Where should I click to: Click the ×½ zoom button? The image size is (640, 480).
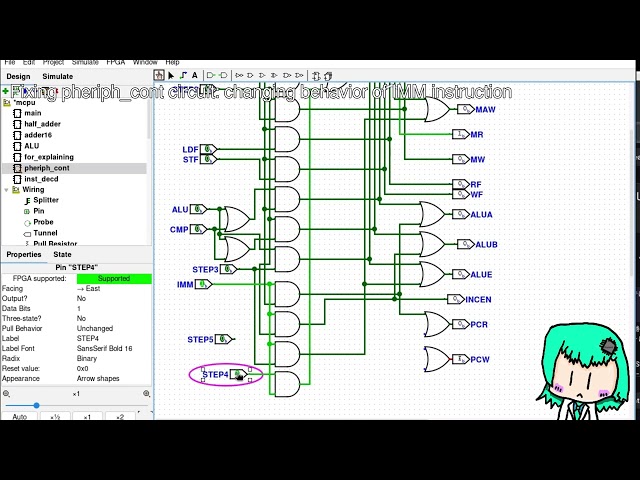(x=55, y=416)
